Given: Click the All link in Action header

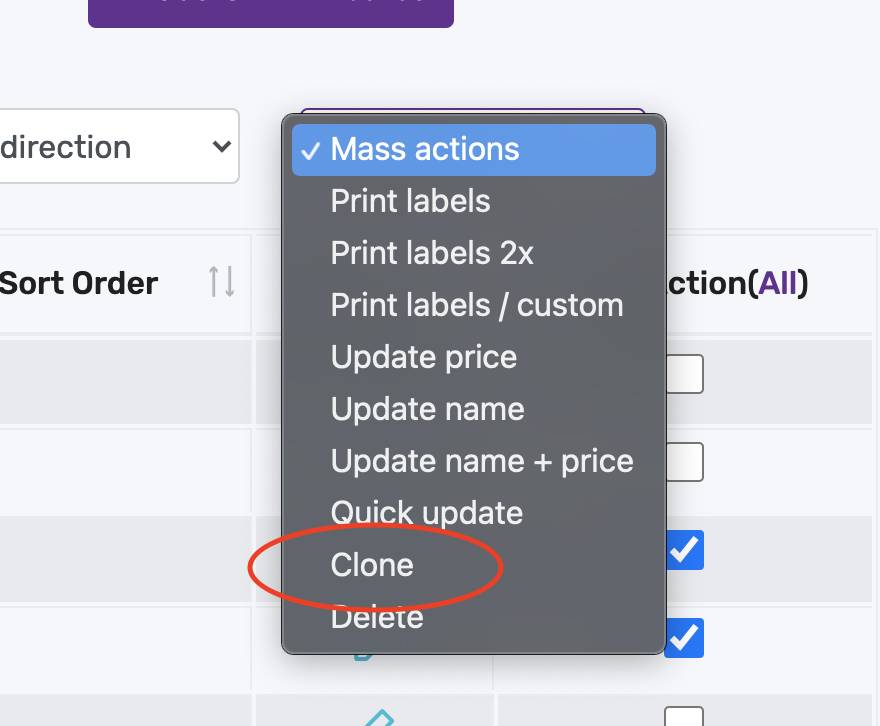Looking at the screenshot, I should click(x=777, y=283).
